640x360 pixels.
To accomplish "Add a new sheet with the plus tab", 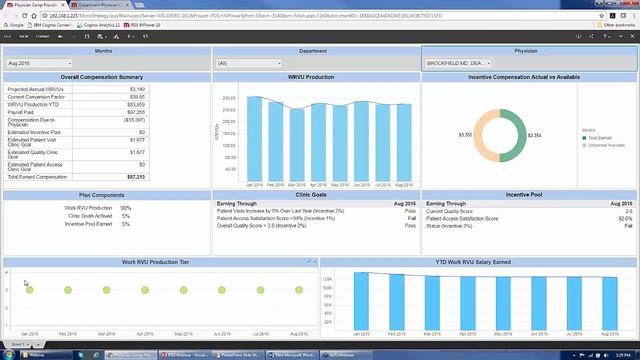I will tap(39, 345).
